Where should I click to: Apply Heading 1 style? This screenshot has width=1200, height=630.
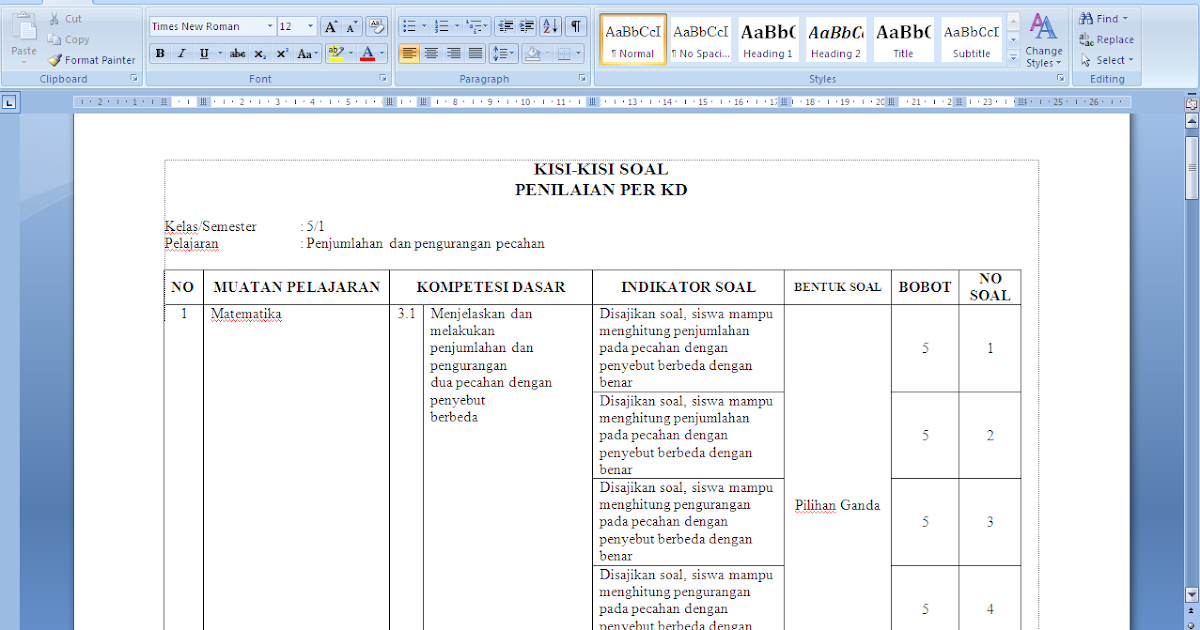point(768,40)
